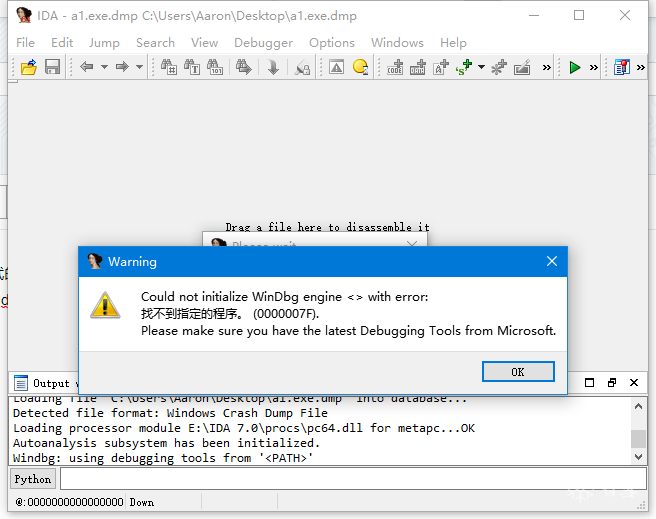Click the gray down arrow toolbar icon
This screenshot has height=519, width=656.
[x=273, y=67]
